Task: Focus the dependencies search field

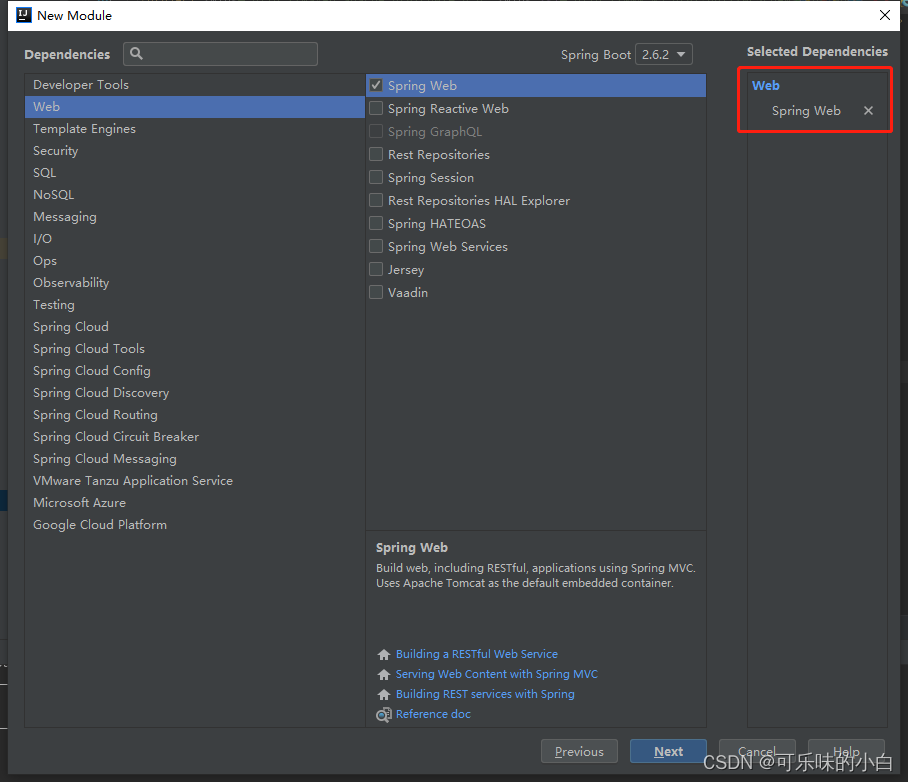Action: pyautogui.click(x=220, y=54)
